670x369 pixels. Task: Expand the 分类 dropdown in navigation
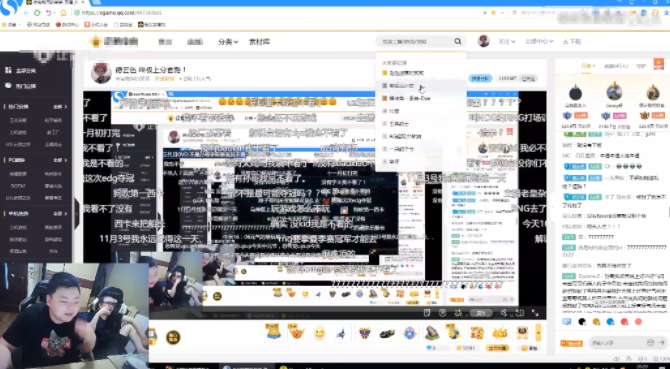click(228, 42)
